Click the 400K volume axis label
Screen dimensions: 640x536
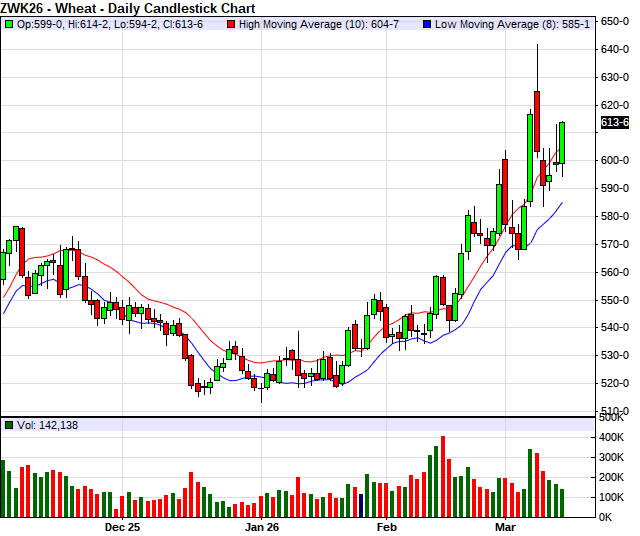(x=612, y=437)
